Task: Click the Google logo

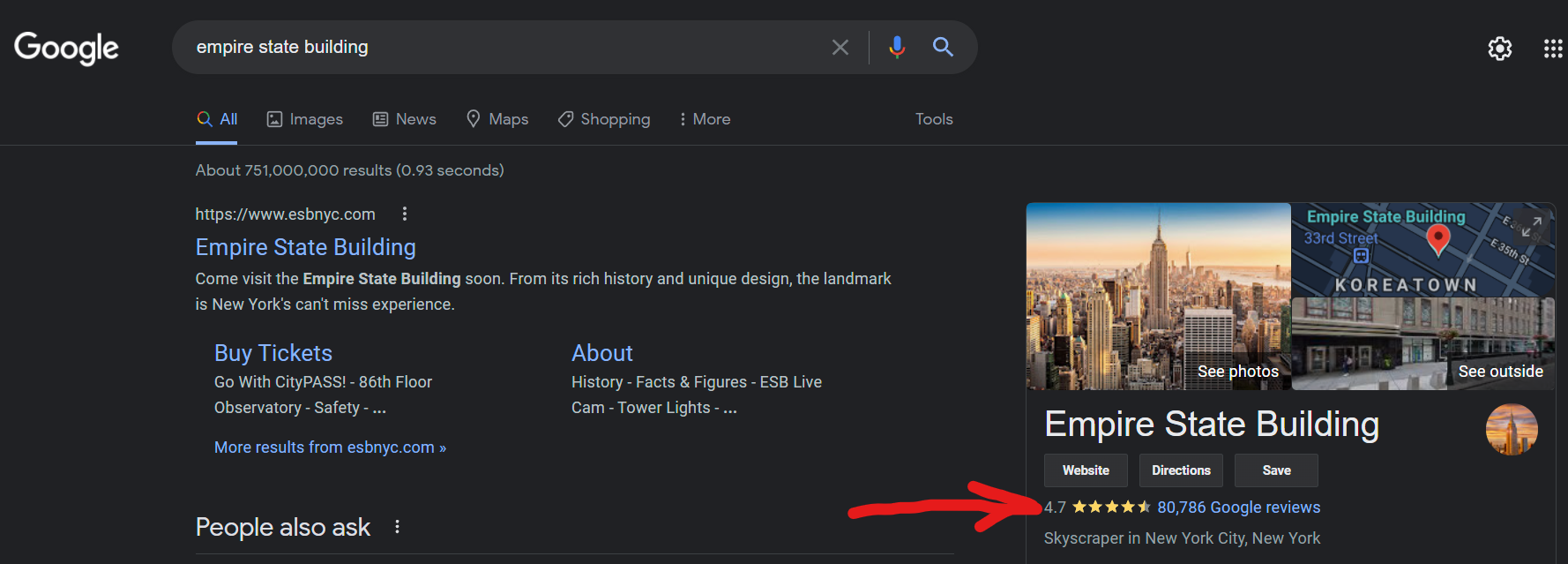Action: [x=66, y=48]
